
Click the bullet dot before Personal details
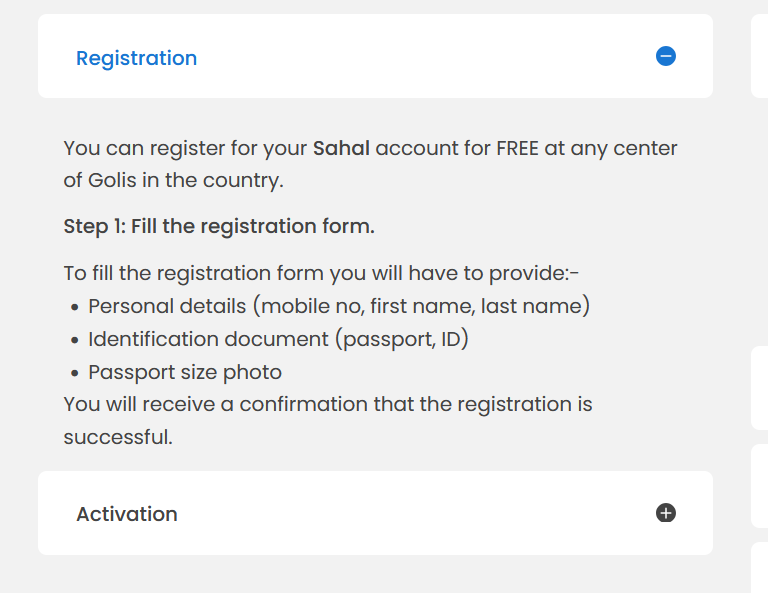75,308
